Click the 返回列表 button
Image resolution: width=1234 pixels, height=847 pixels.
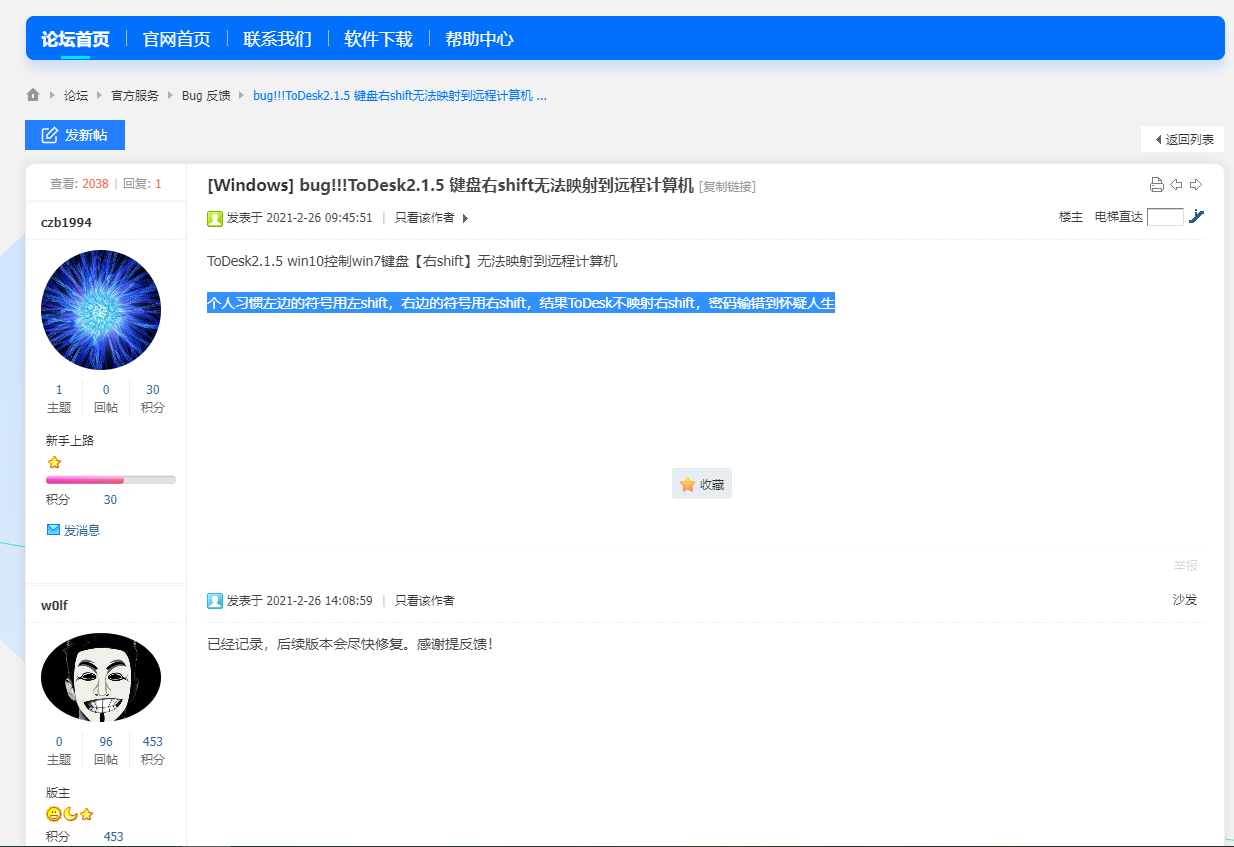coord(1183,139)
